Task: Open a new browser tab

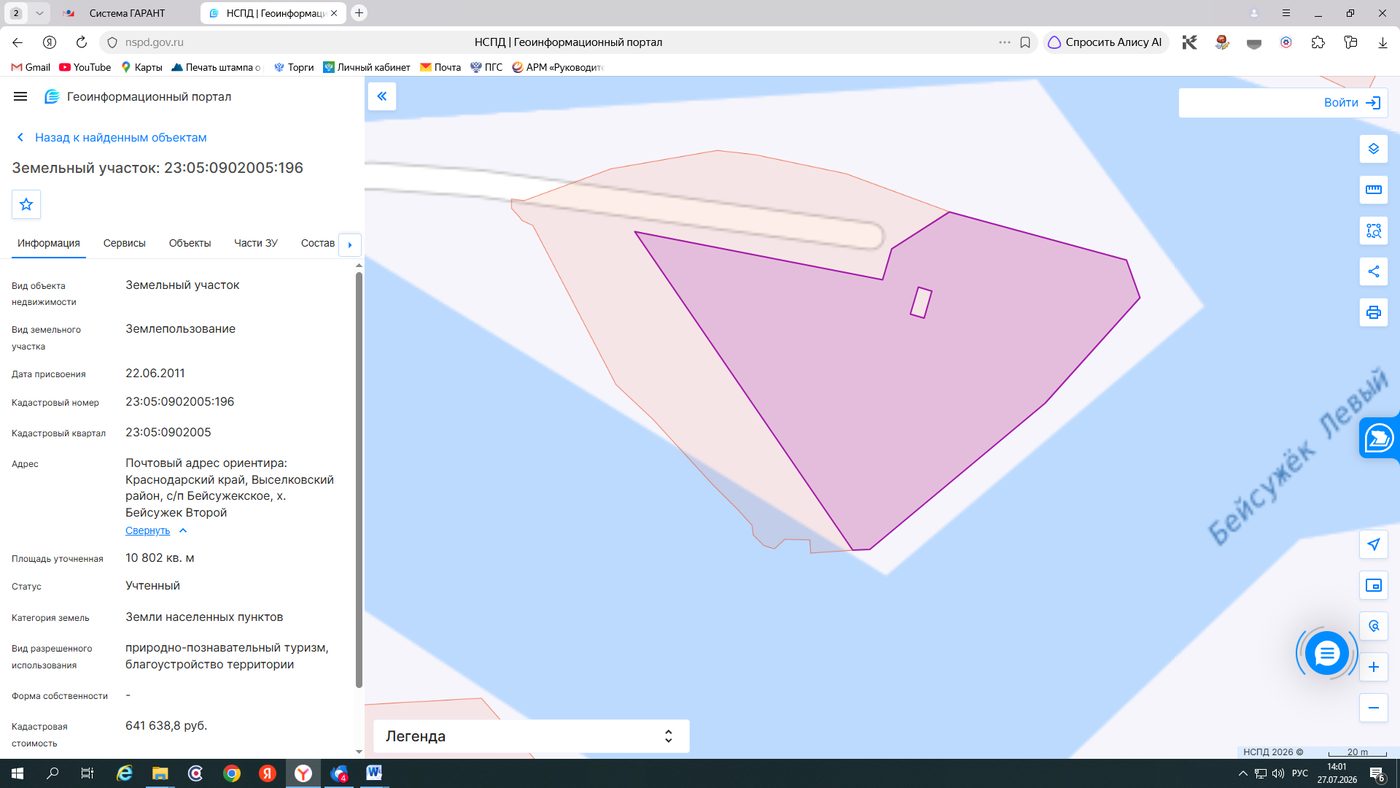Action: click(x=359, y=13)
